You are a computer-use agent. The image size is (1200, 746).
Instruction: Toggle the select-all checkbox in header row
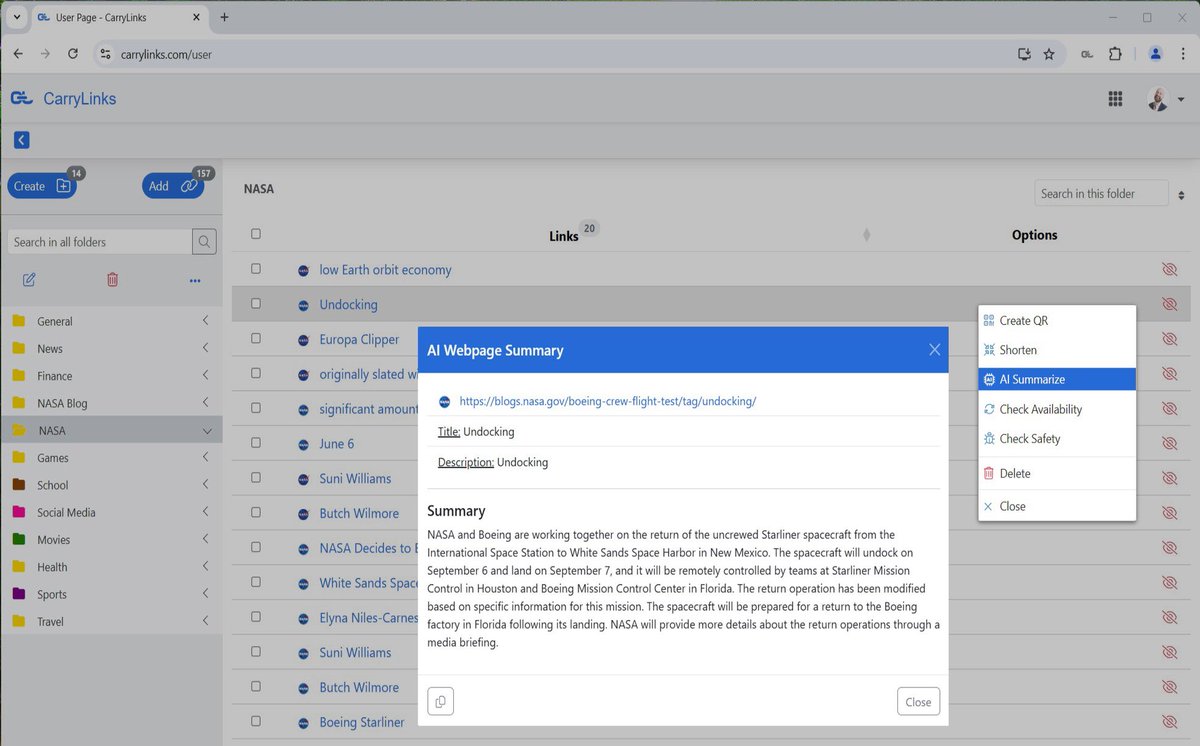pos(256,234)
